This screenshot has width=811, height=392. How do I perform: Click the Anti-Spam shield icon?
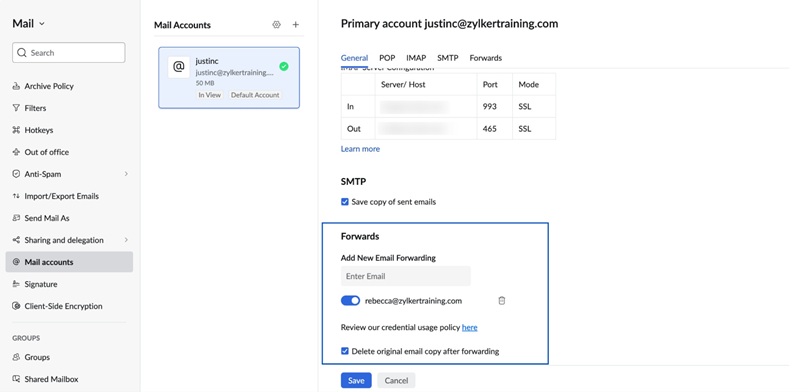tap(16, 174)
